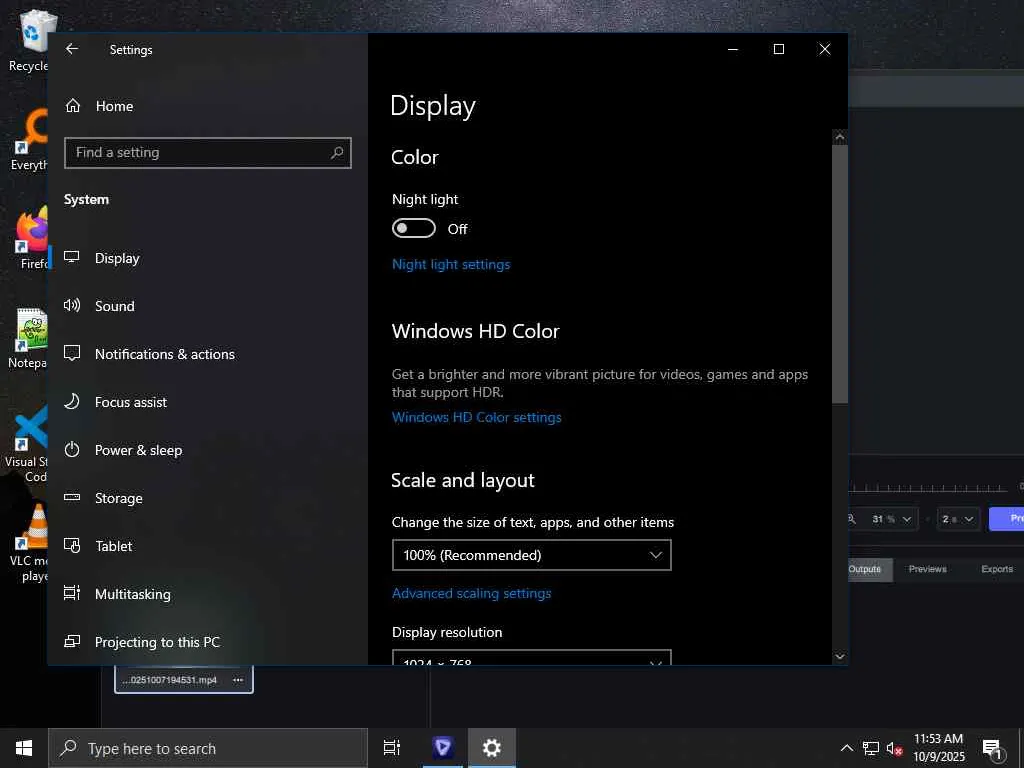Click in the Find a setting field
This screenshot has height=768, width=1024.
208,153
